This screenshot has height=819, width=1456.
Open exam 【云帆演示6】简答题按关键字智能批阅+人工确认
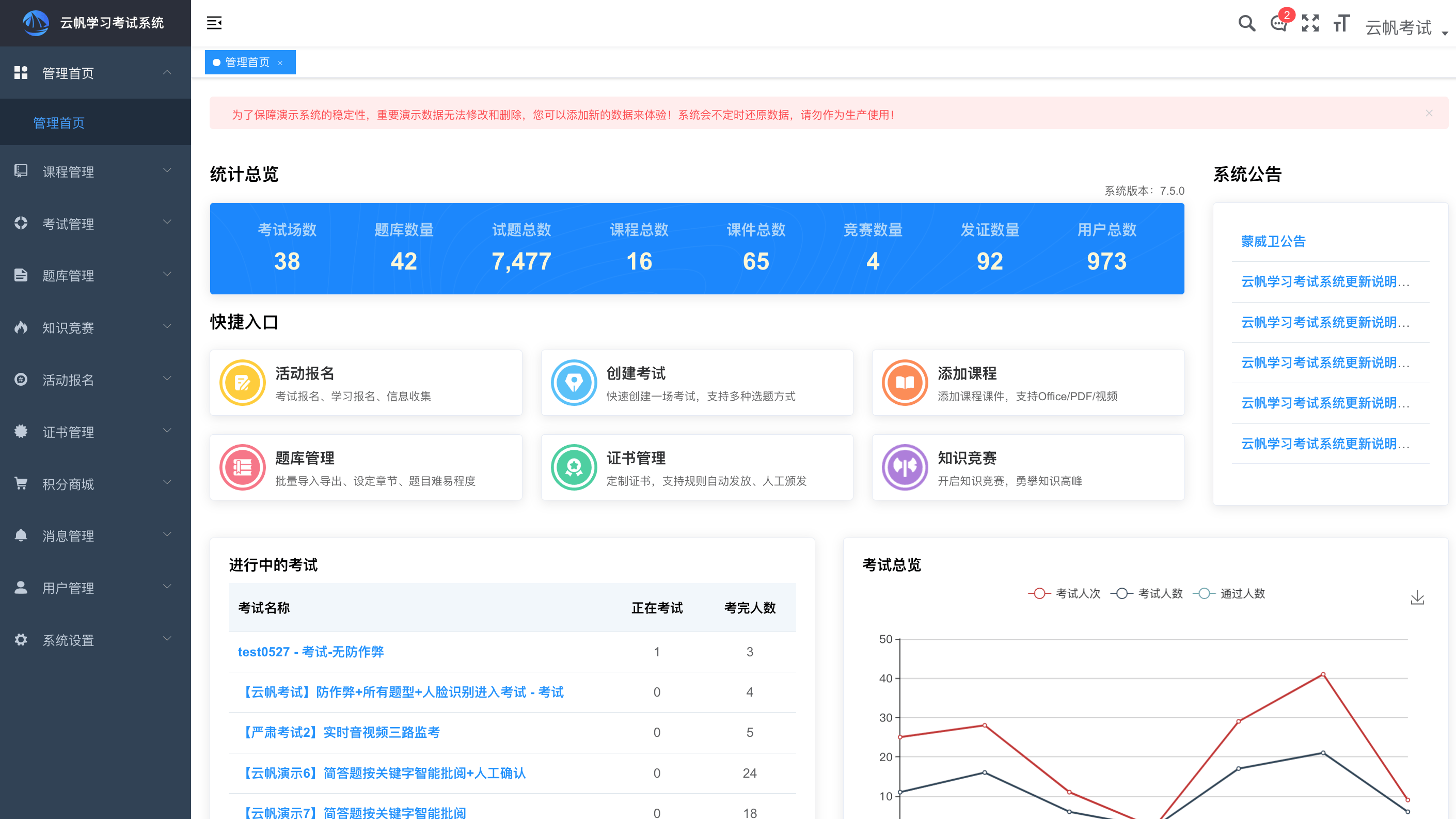coord(382,773)
